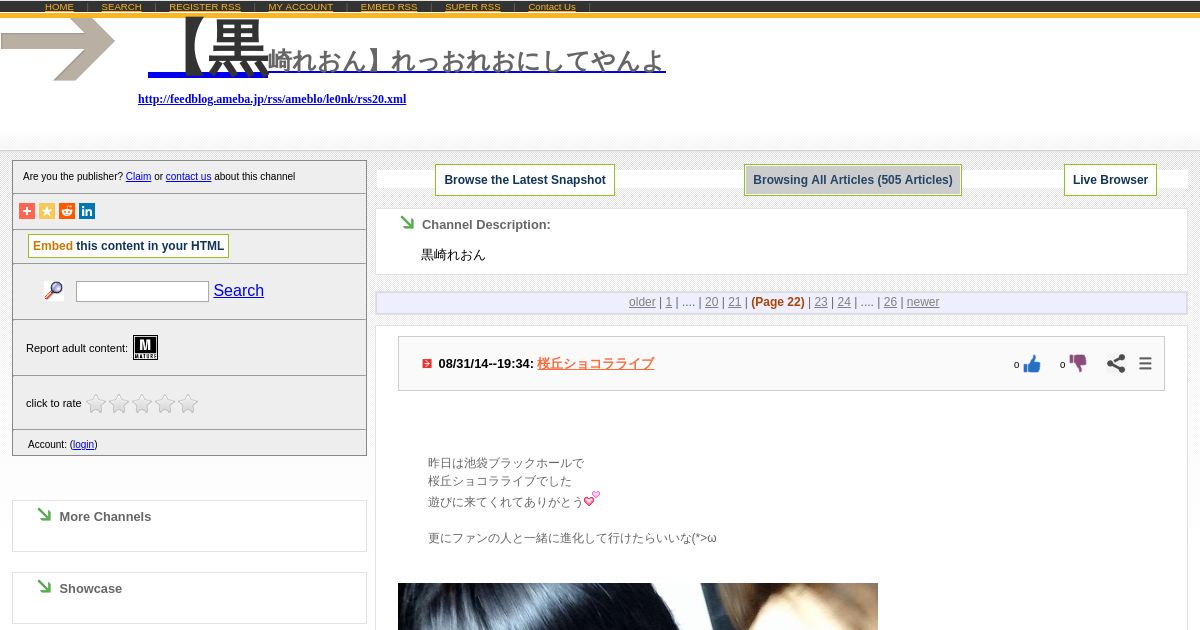Click the magnifying glass search icon
Viewport: 1200px width, 630px height.
(54, 291)
